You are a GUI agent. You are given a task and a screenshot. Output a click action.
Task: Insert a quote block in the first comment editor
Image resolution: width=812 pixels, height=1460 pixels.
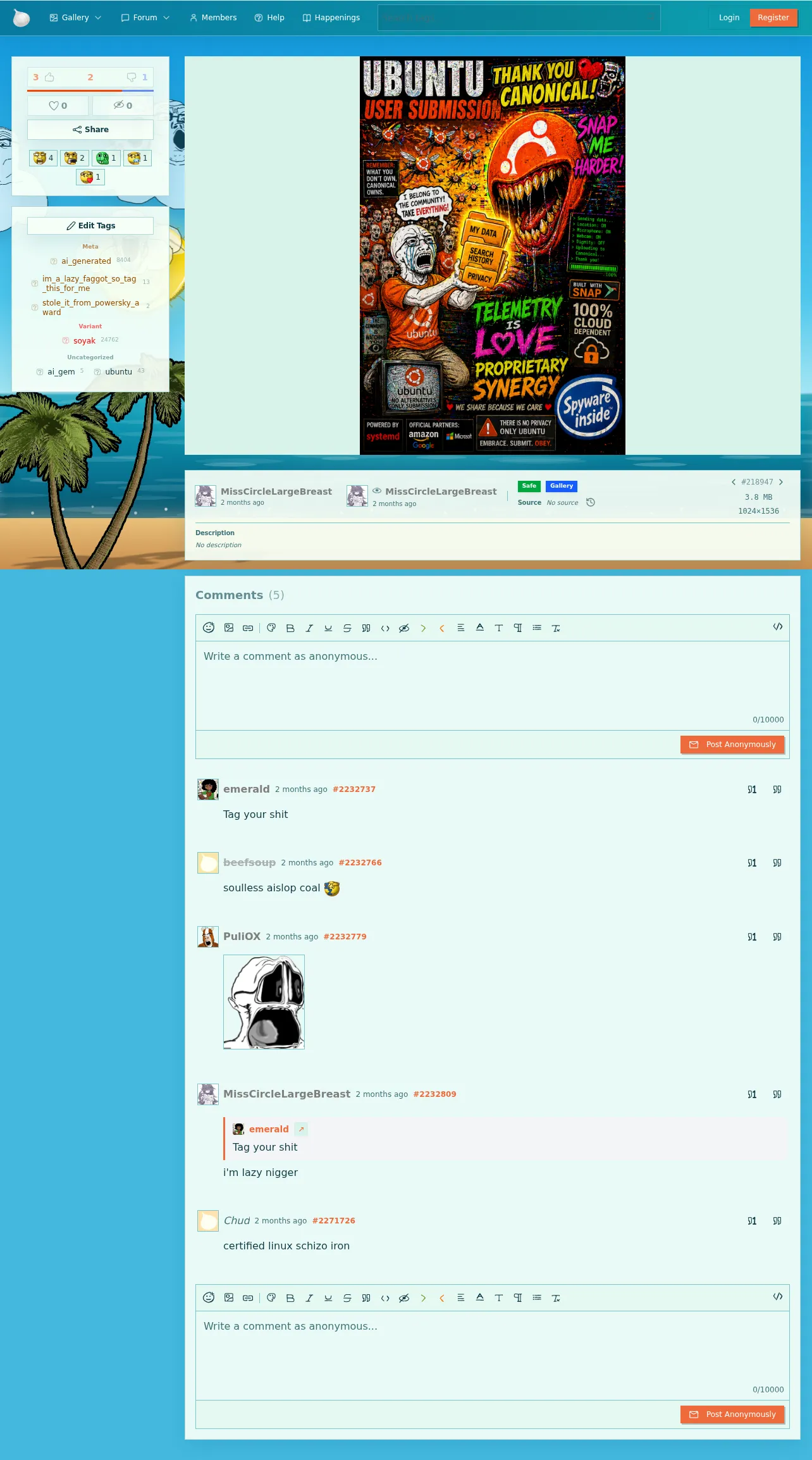click(x=366, y=628)
